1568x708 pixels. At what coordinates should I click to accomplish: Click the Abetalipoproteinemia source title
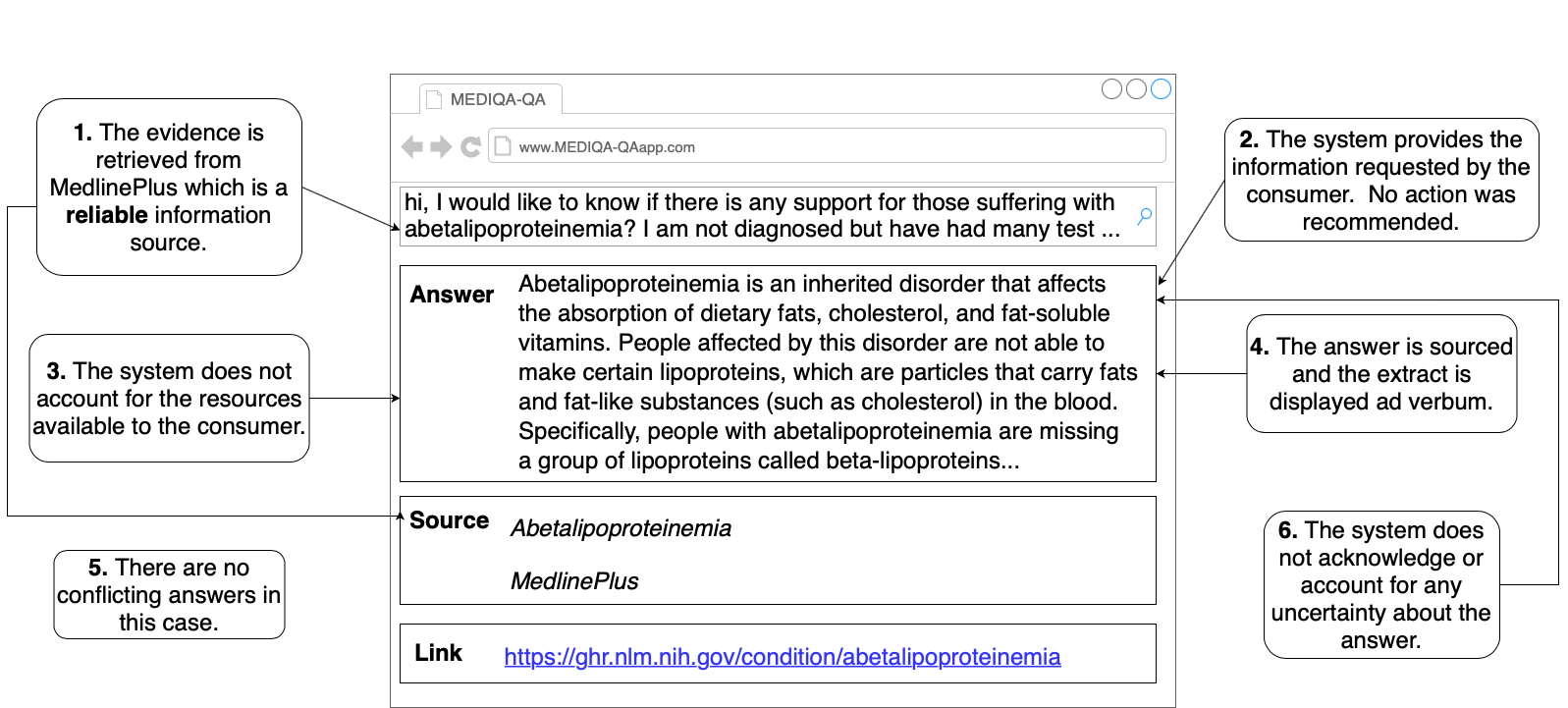coord(621,528)
